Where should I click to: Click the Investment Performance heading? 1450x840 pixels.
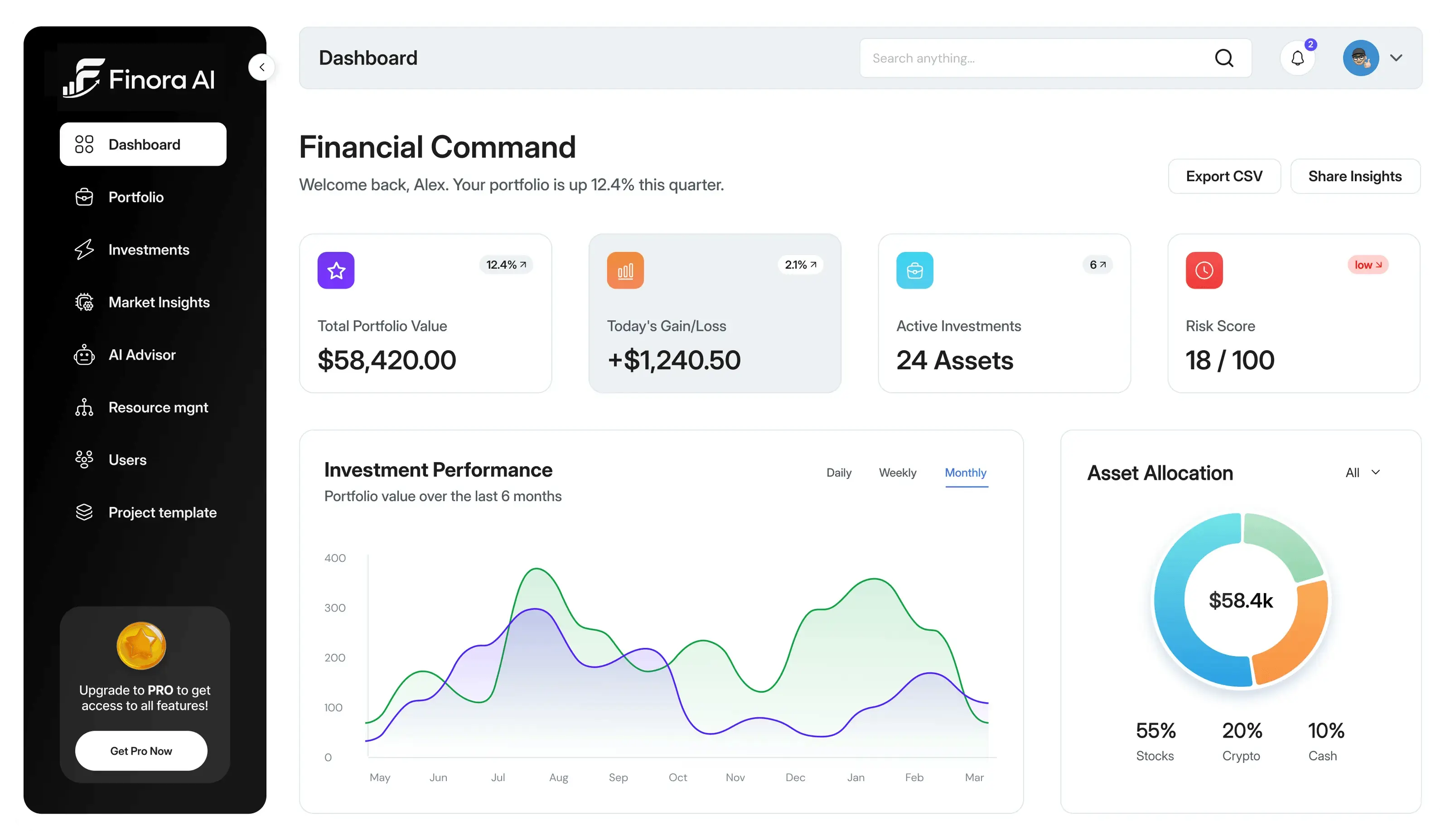click(438, 470)
